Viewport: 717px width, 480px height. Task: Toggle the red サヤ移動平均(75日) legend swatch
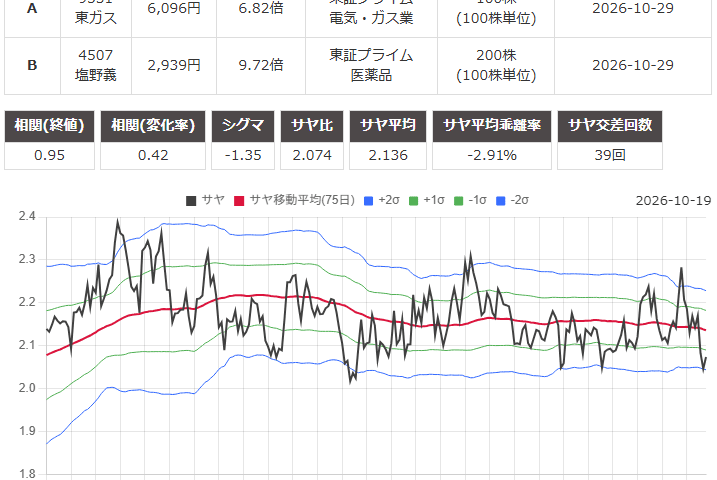pos(239,201)
